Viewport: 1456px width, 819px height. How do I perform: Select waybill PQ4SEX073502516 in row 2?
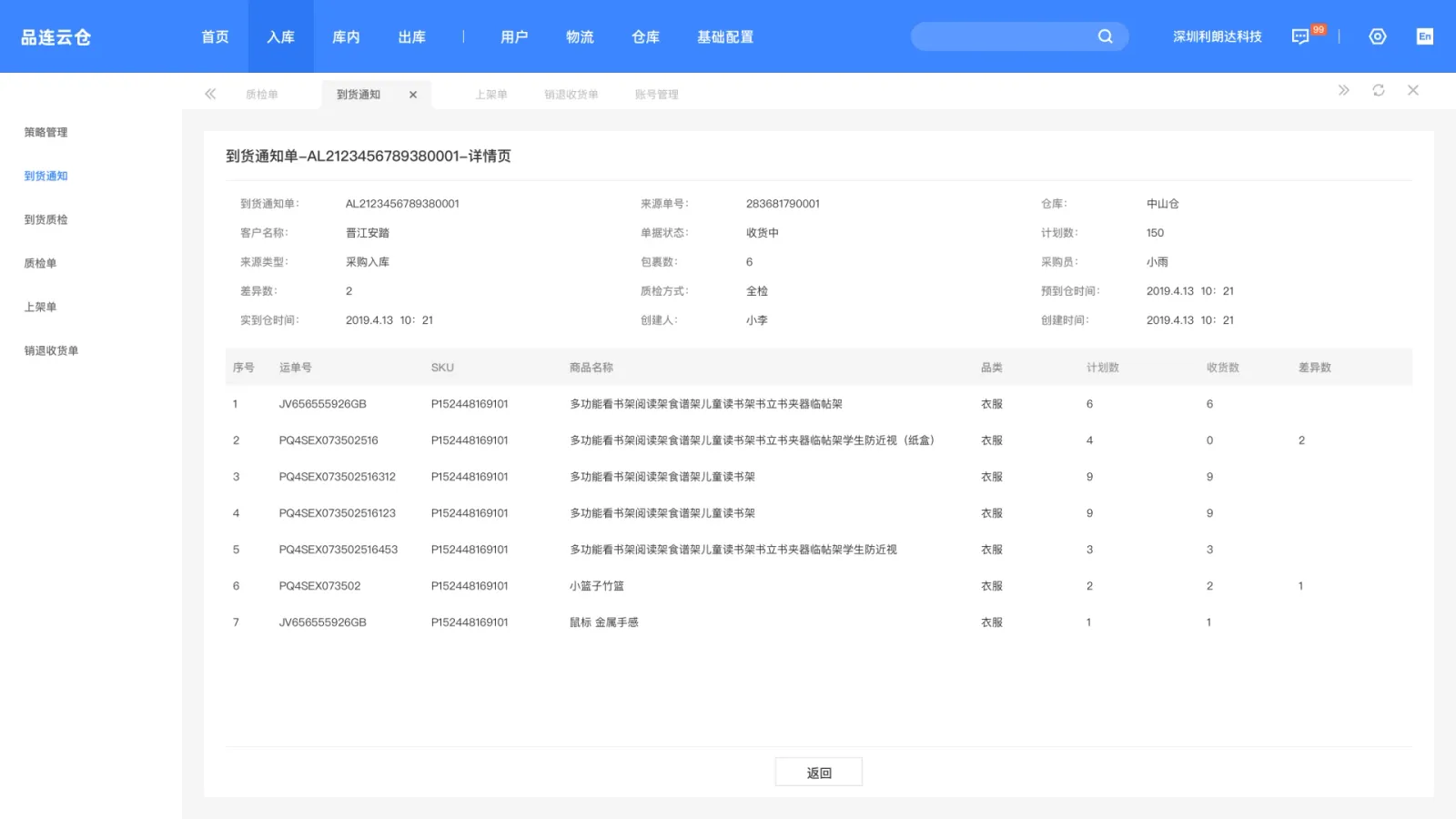click(329, 440)
